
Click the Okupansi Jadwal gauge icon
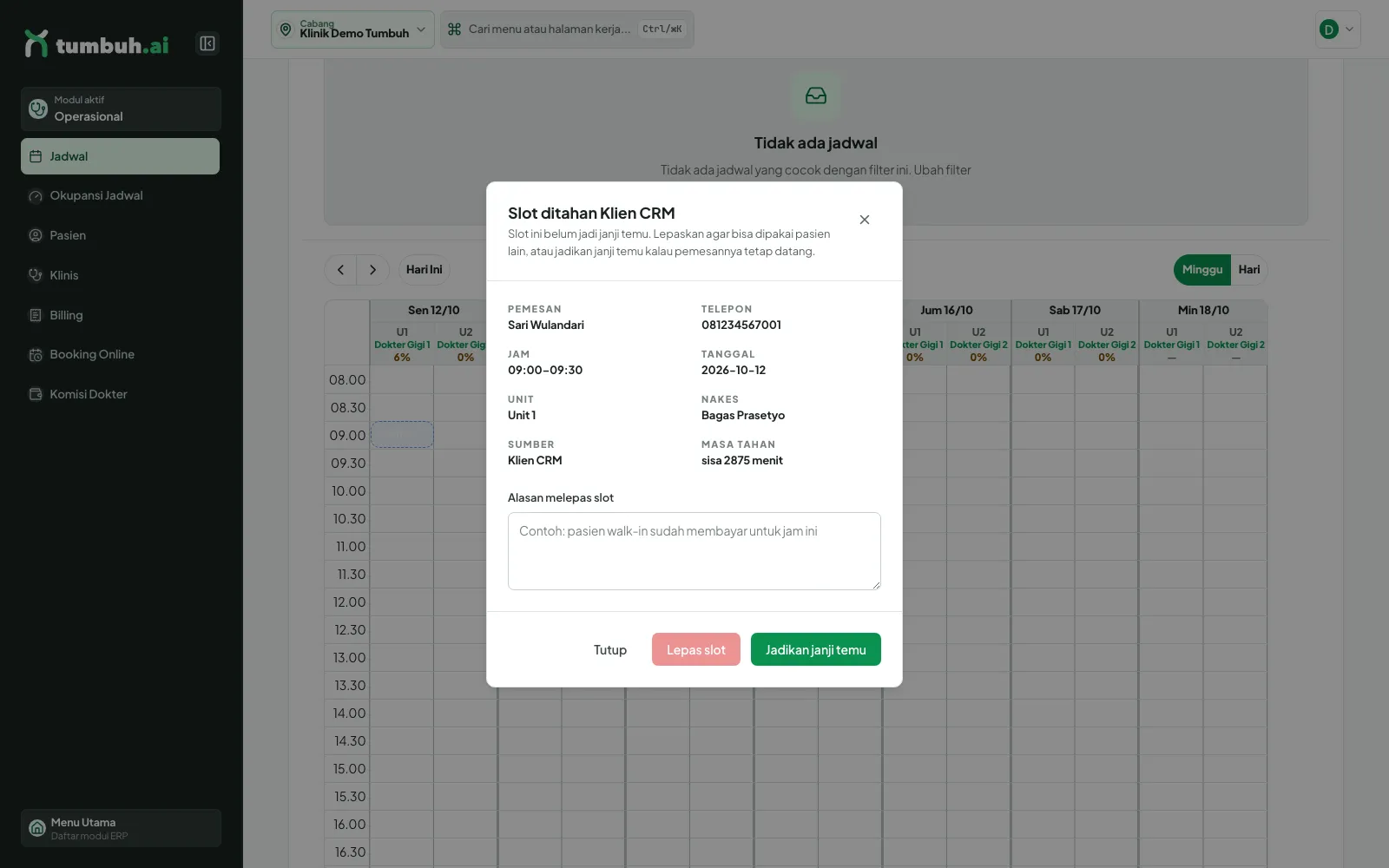36,196
